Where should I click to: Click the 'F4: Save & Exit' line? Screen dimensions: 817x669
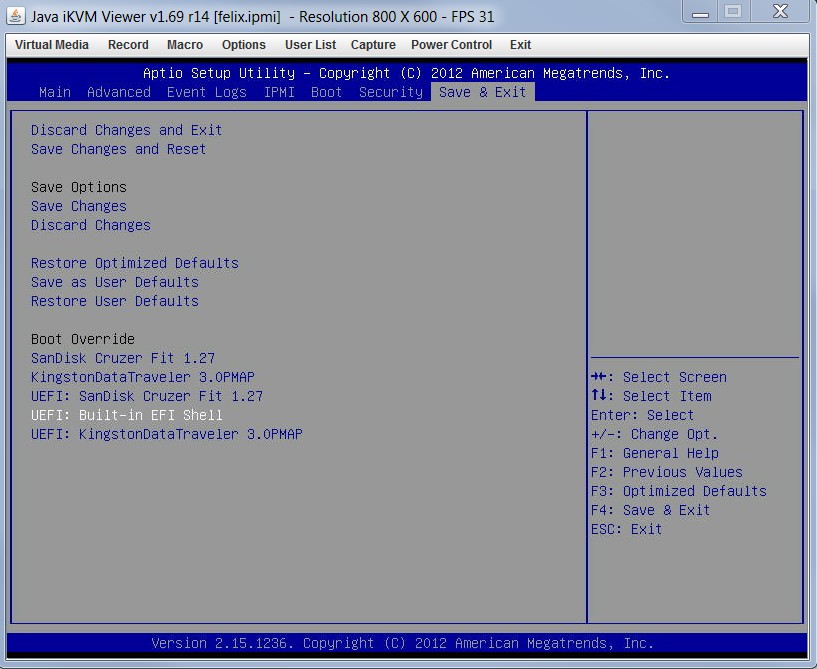[x=651, y=510]
